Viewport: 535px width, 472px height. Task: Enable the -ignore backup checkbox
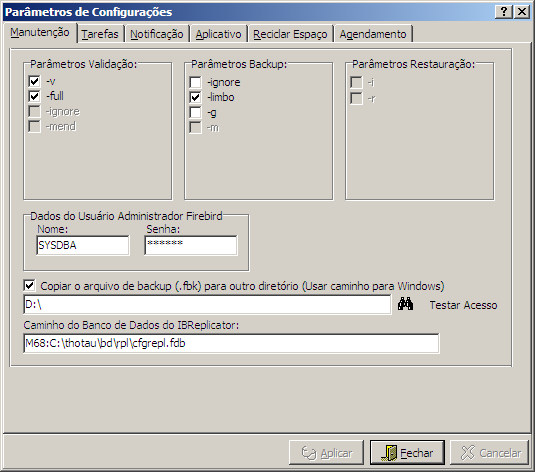[195, 82]
